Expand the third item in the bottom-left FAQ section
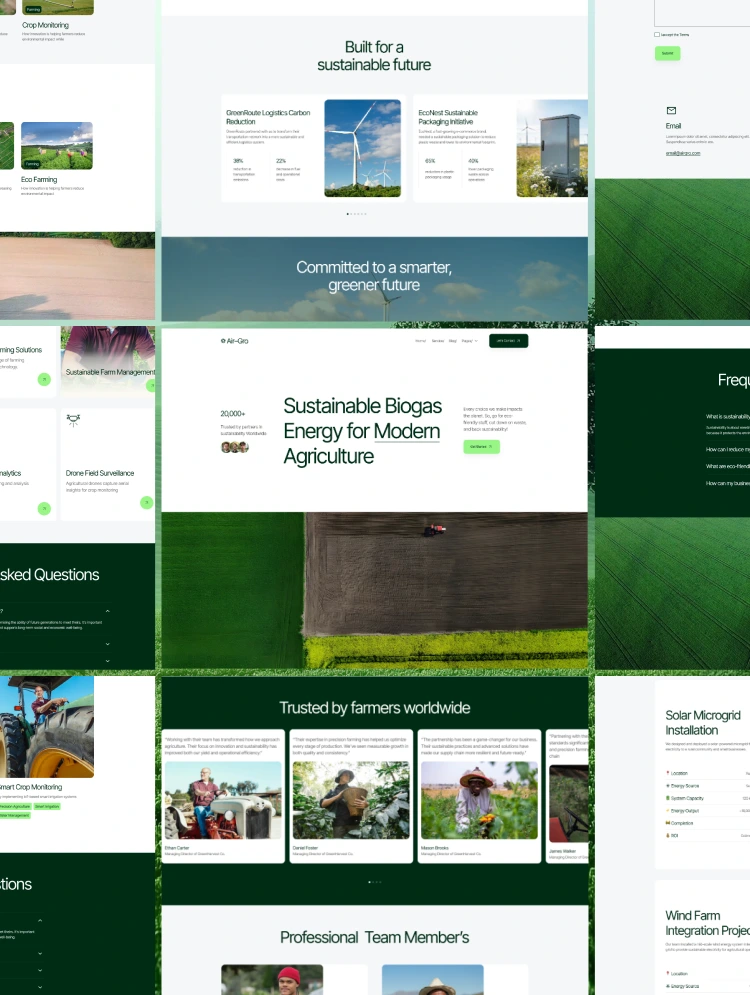This screenshot has width=750, height=995. (40, 970)
